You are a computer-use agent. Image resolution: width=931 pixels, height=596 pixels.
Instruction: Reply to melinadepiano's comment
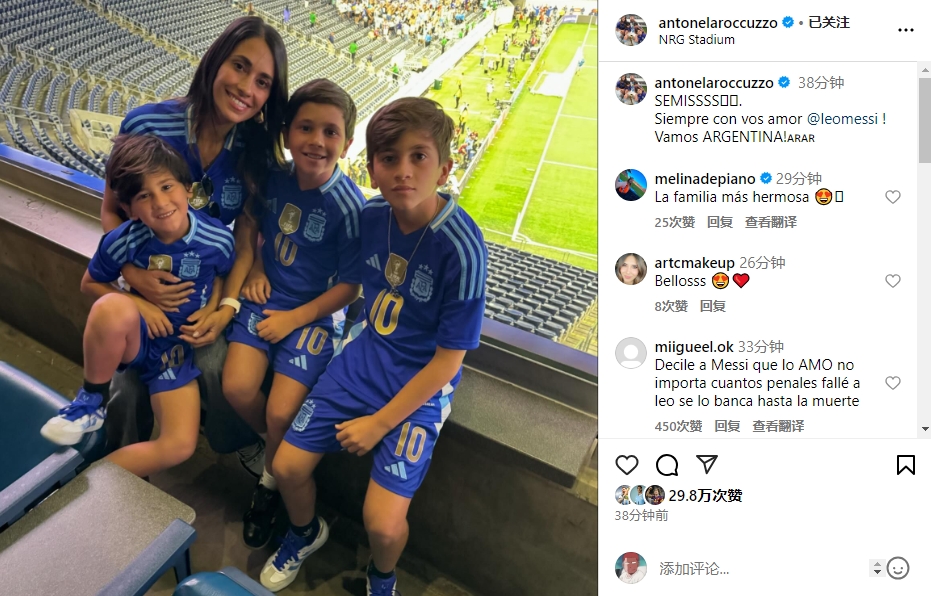point(720,222)
